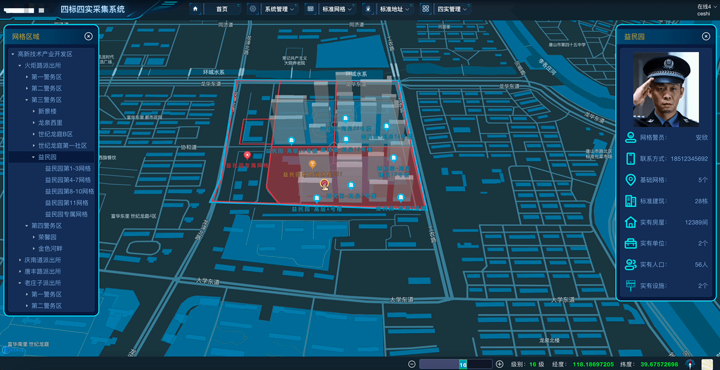
Task: Select 益民园专属网格 in the tree
Action: 67,214
